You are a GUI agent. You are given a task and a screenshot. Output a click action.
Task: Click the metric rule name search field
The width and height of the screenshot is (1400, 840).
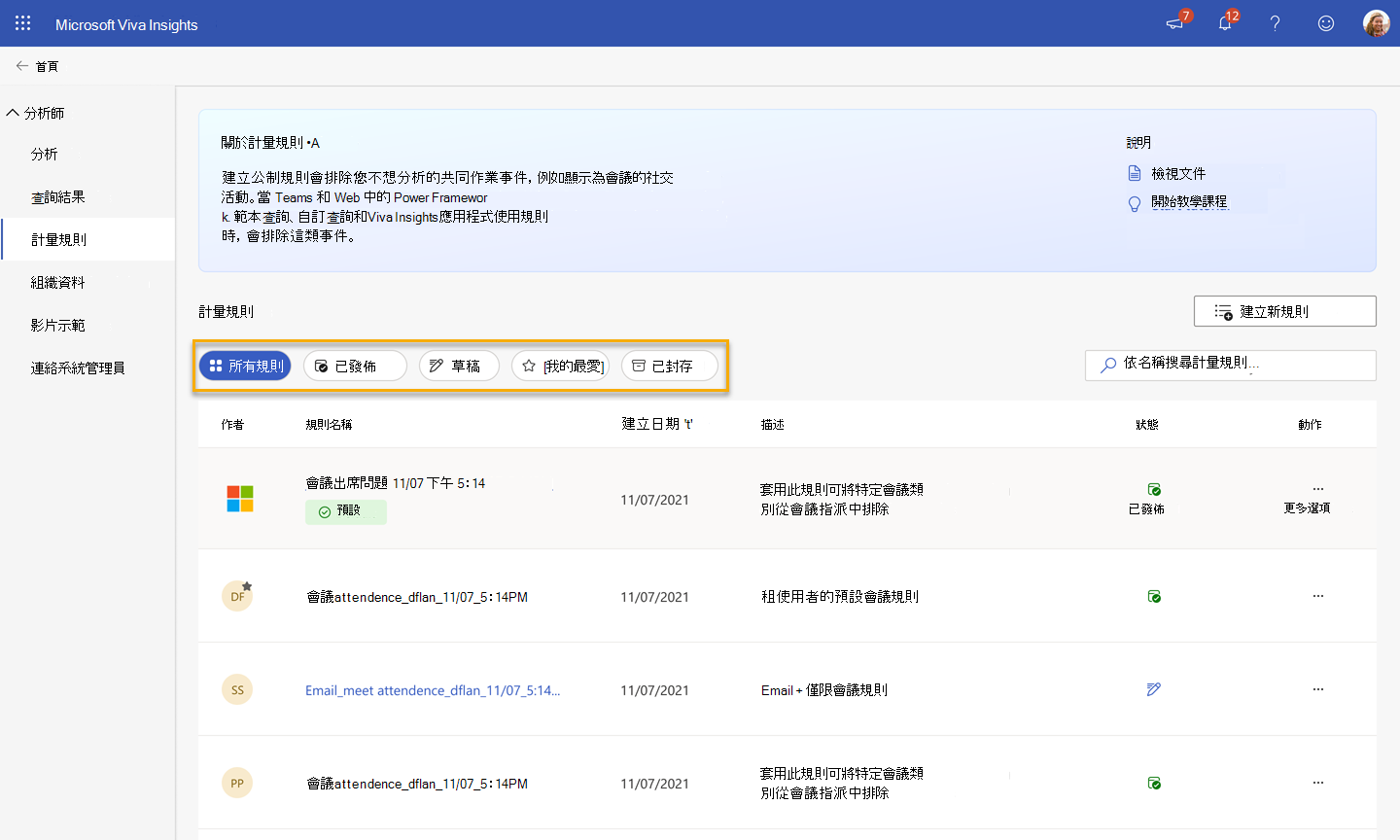click(1230, 365)
